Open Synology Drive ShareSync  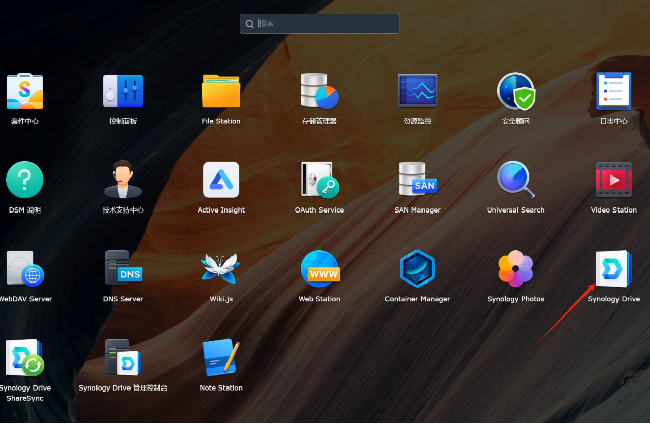25,358
